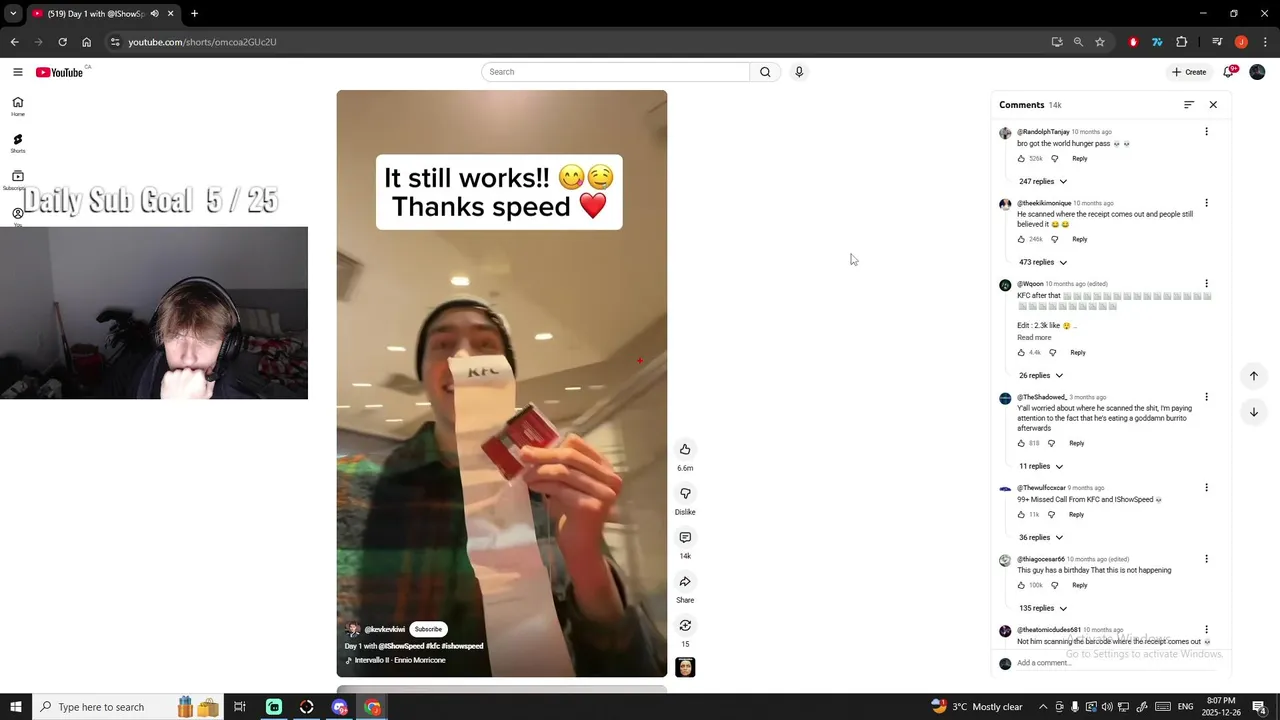Open the YouTube guide hamburger menu
This screenshot has width=1280, height=720.
point(18,72)
